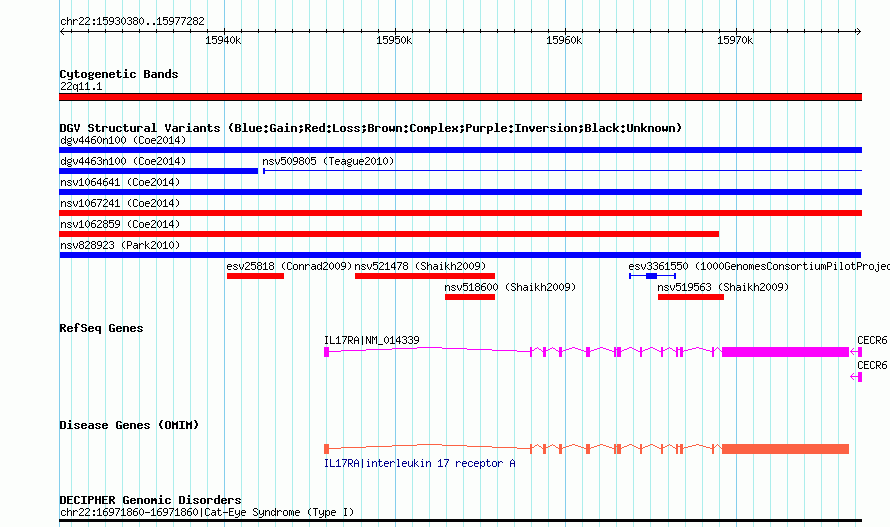Click the Disease Genes (OMIM) track title
Image resolution: width=890 pixels, height=527 pixels.
[129, 425]
